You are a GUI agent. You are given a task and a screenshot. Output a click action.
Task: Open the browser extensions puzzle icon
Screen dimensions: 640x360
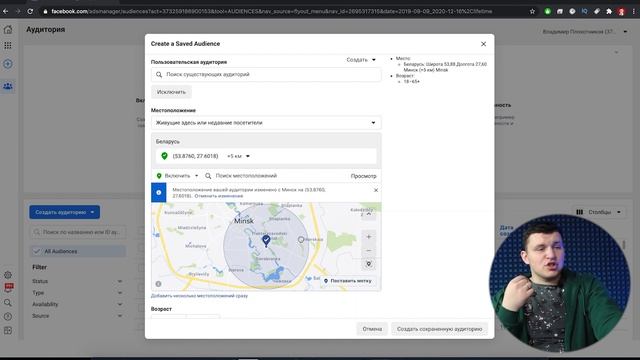coord(609,11)
